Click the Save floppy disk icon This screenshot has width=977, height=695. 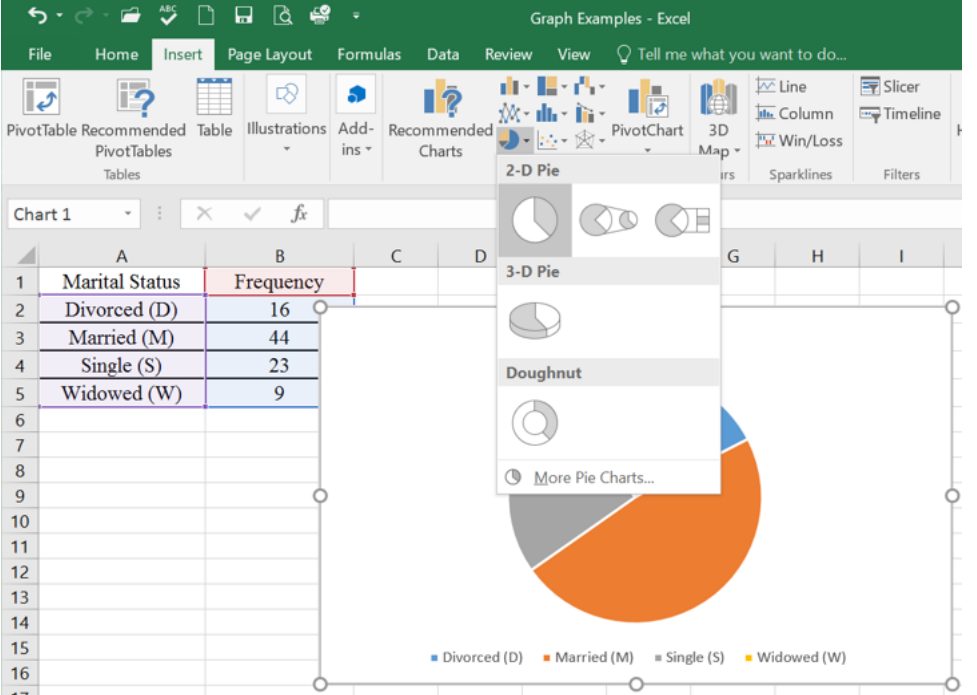tap(244, 15)
